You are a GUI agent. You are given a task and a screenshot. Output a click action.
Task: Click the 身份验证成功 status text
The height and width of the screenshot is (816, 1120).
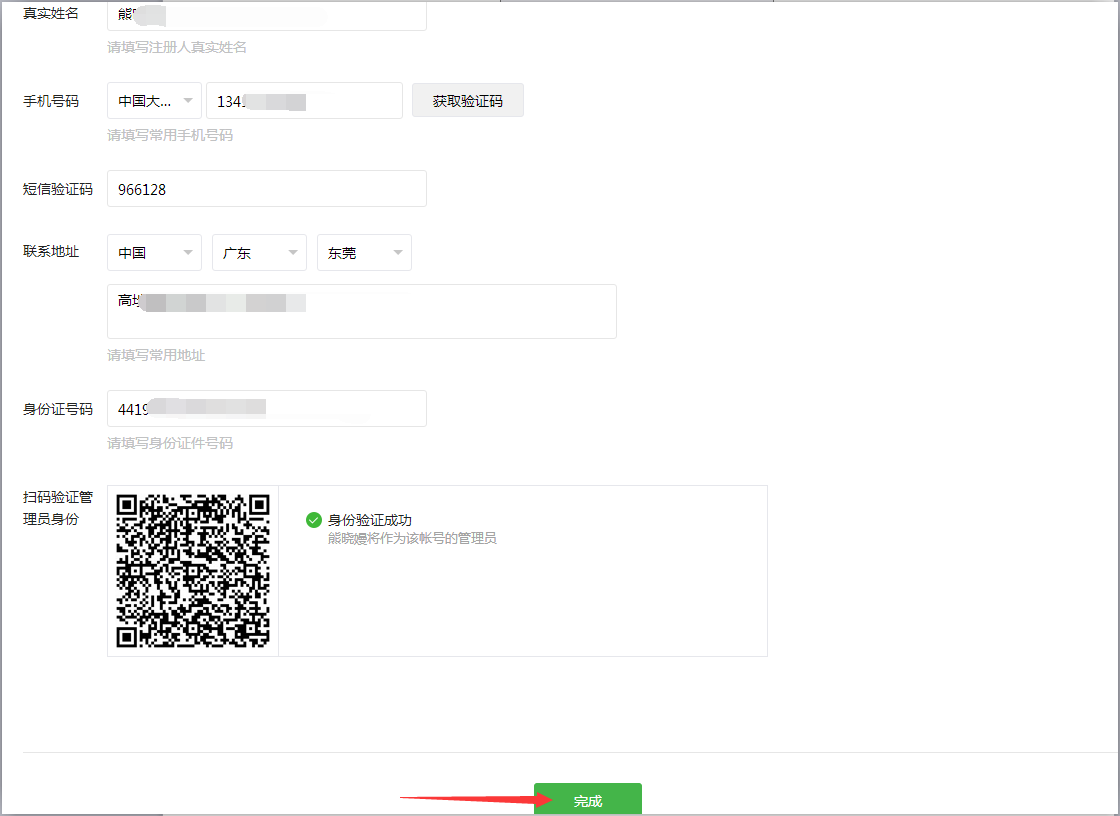(x=370, y=520)
